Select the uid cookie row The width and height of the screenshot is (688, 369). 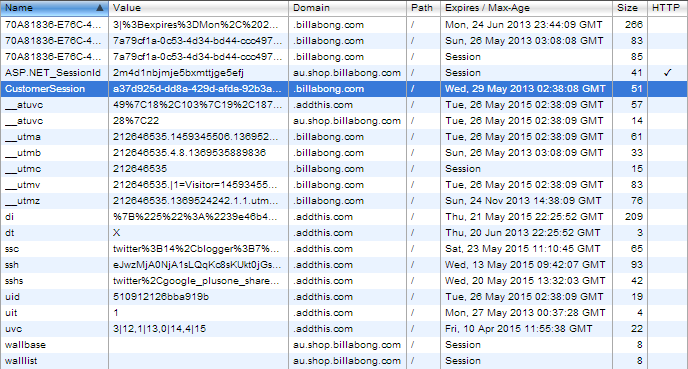[x=344, y=297]
